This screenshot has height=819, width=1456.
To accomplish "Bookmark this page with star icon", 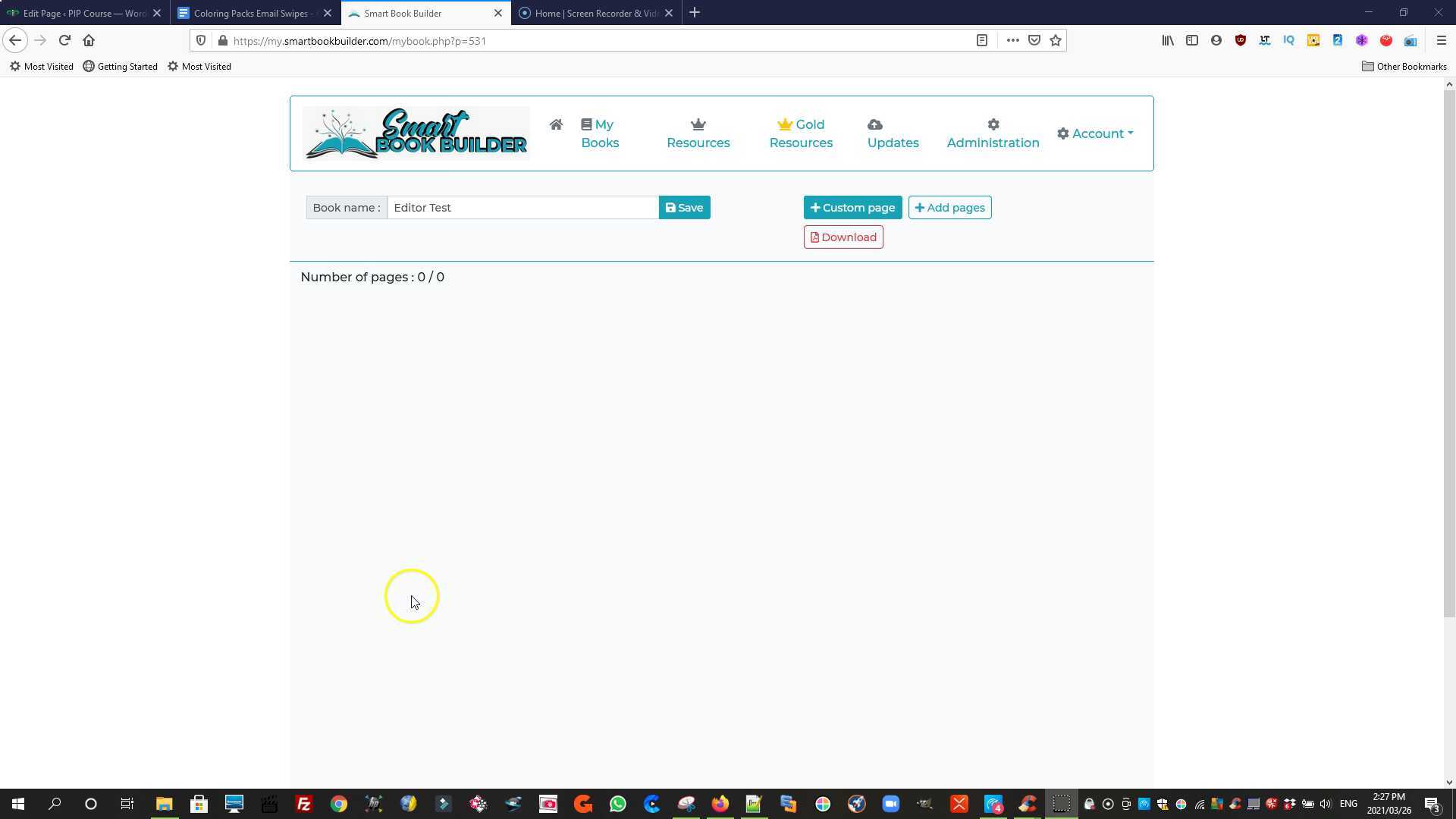I will pos(1056,40).
